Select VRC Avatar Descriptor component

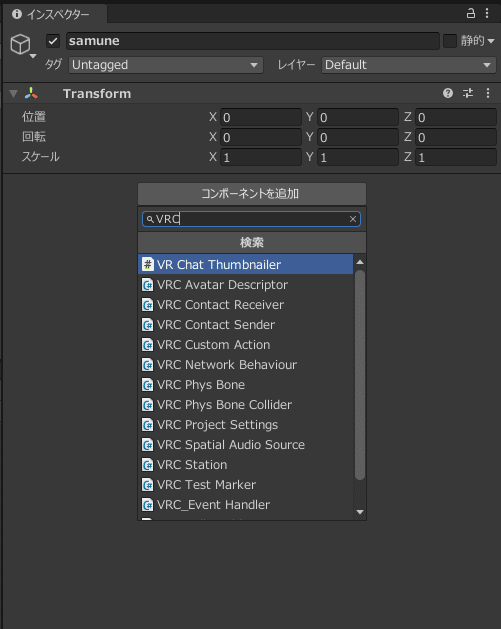click(245, 285)
